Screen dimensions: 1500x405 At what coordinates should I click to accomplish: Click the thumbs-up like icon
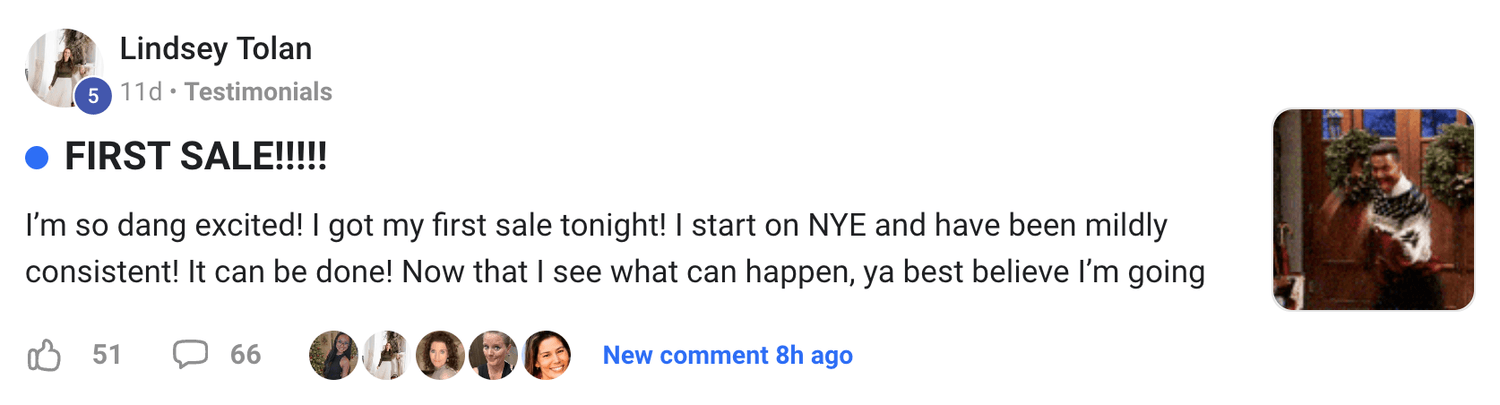point(43,355)
